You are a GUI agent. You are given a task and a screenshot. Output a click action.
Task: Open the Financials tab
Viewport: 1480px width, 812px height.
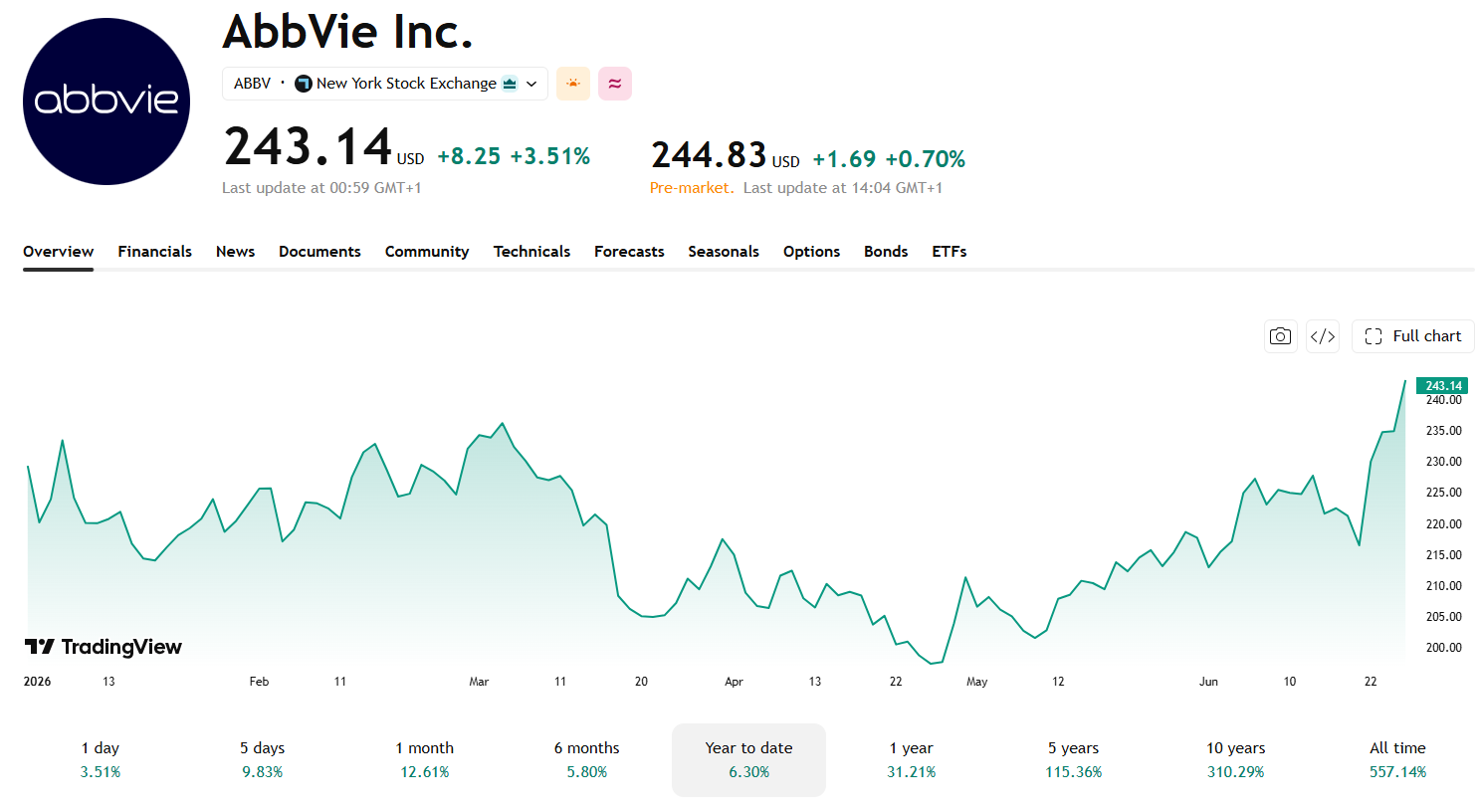[155, 252]
